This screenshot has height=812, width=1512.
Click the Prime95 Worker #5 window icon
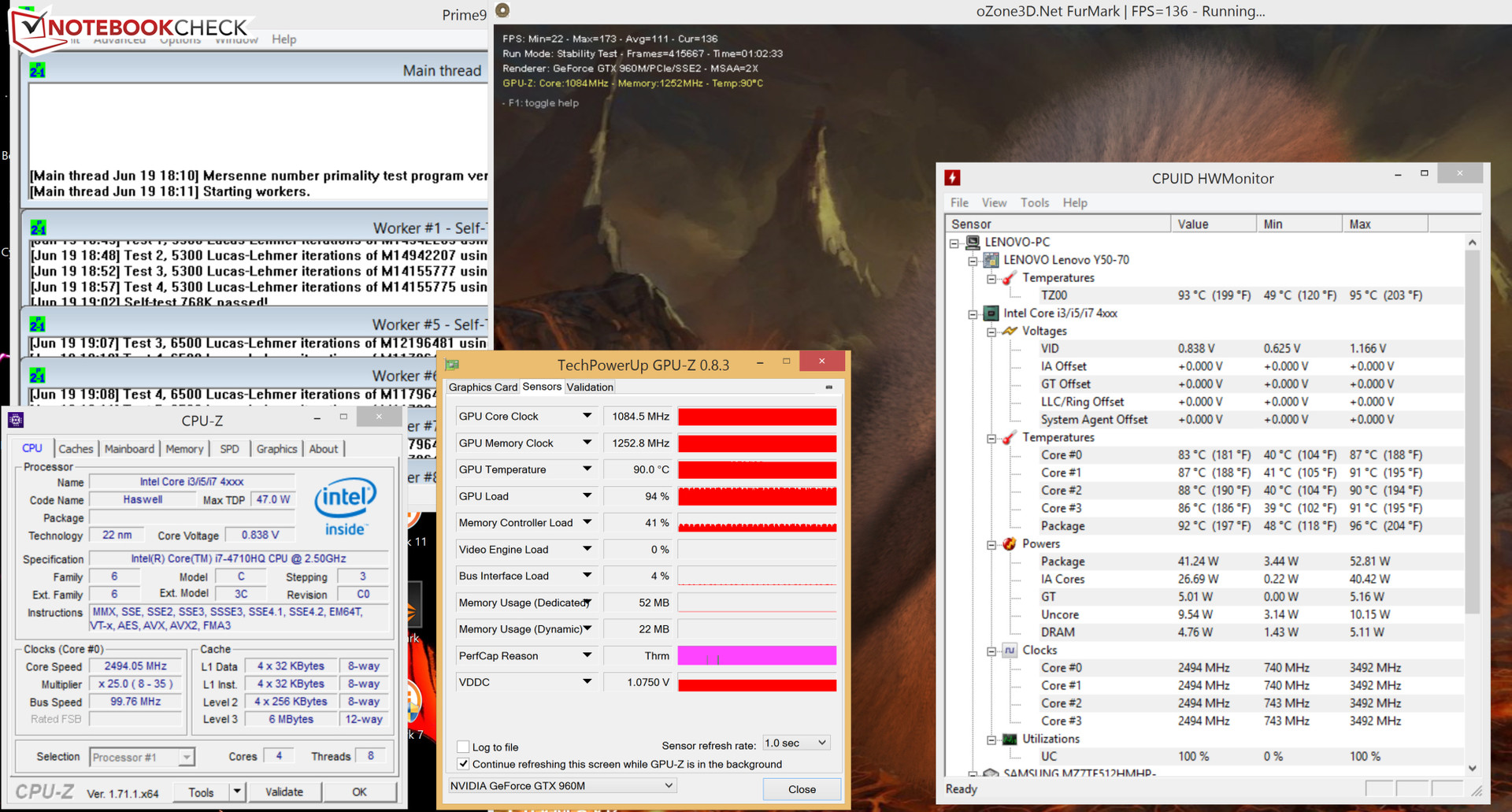click(x=38, y=324)
